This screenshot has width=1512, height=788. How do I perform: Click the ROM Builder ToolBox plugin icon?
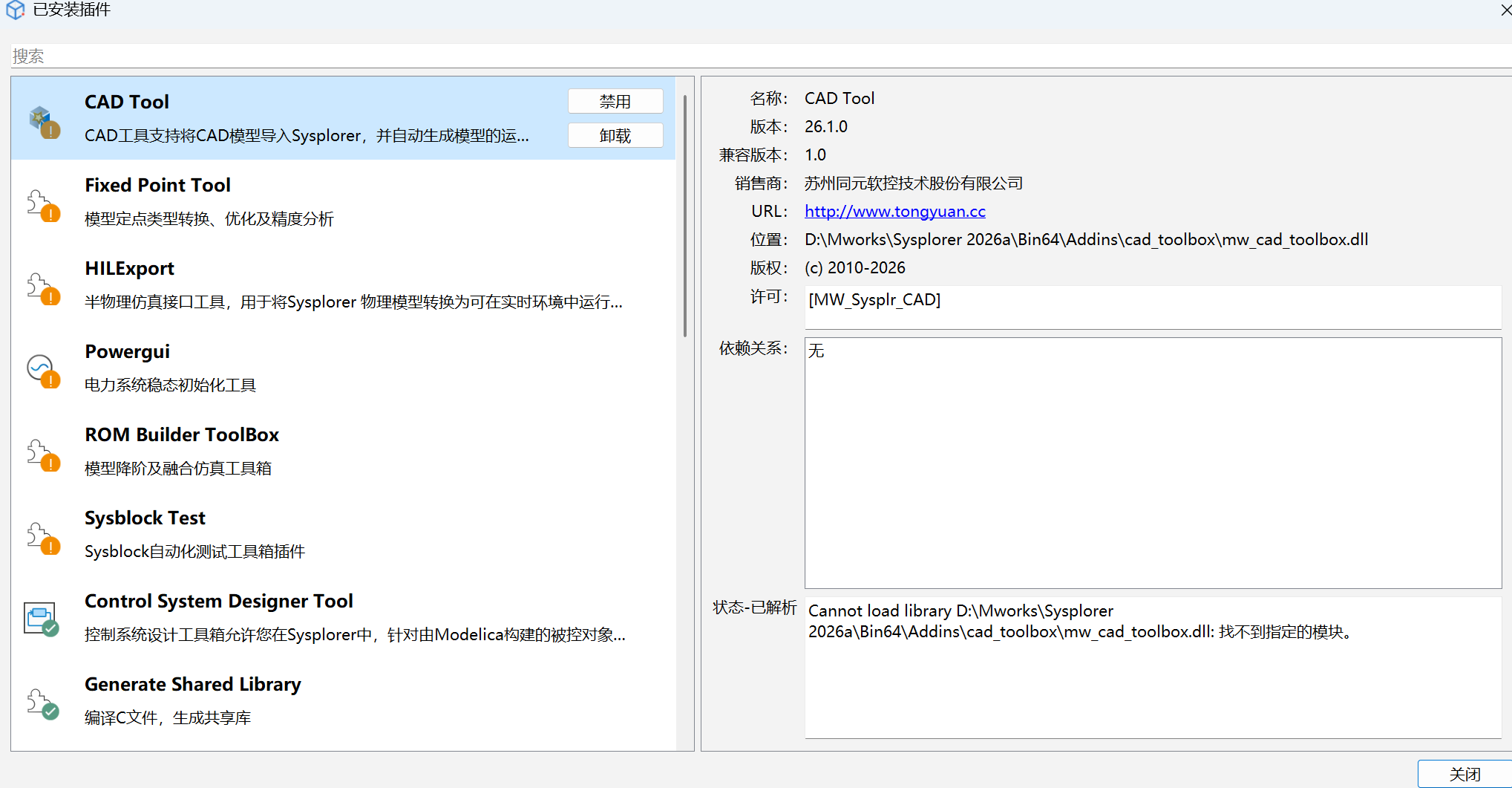(x=44, y=455)
